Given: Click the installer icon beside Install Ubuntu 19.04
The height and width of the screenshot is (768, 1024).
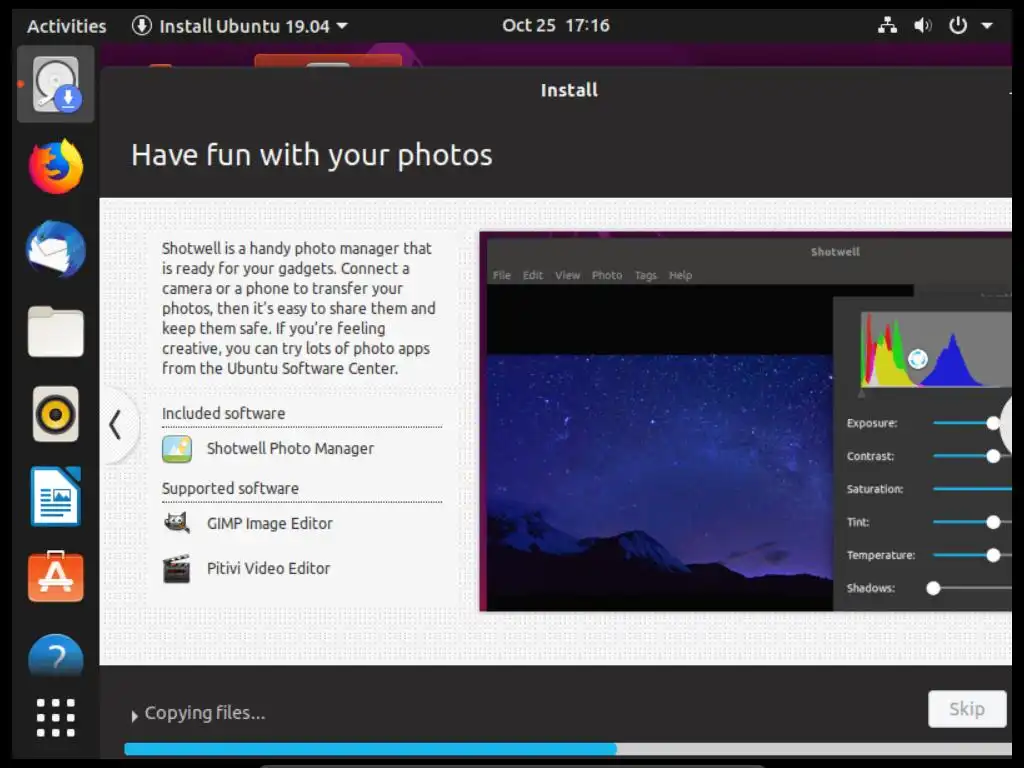Looking at the screenshot, I should 142,26.
